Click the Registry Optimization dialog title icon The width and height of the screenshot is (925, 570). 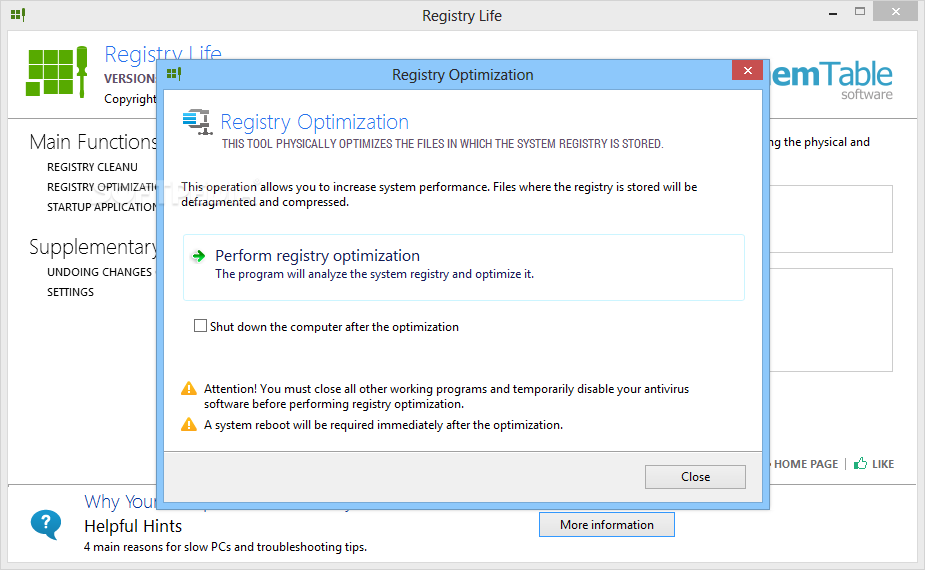click(174, 74)
